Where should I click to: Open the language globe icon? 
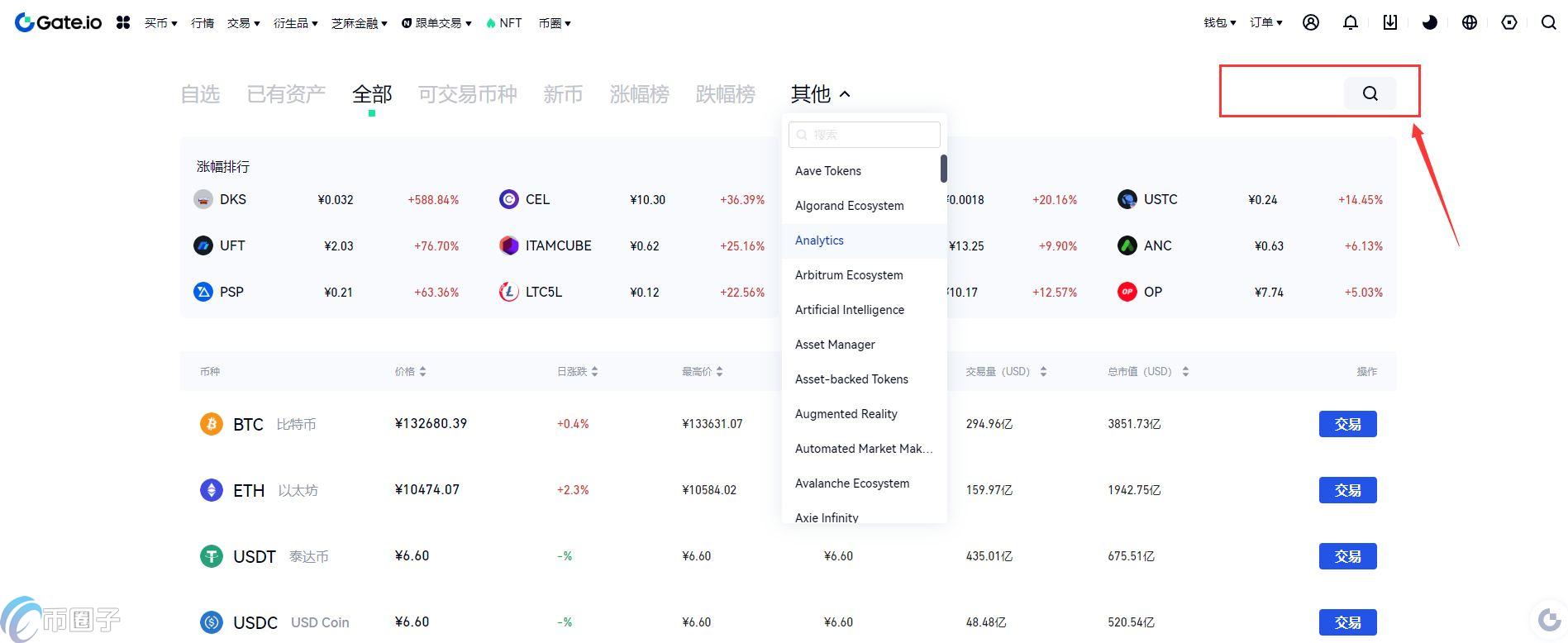click(1470, 22)
